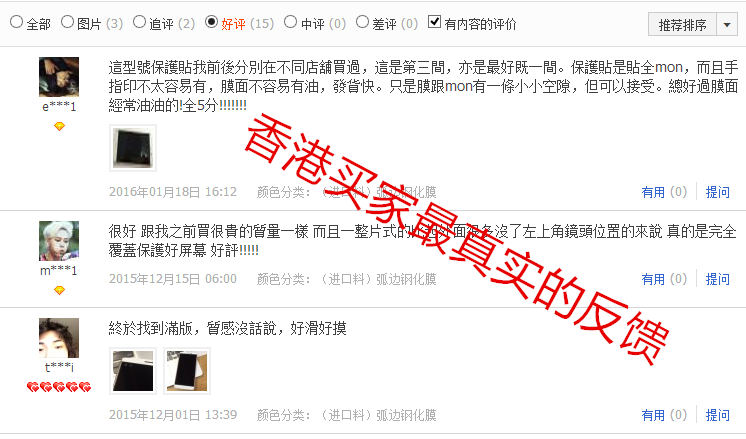Open avatar of reviewer m***1
This screenshot has width=746, height=439.
[59, 241]
